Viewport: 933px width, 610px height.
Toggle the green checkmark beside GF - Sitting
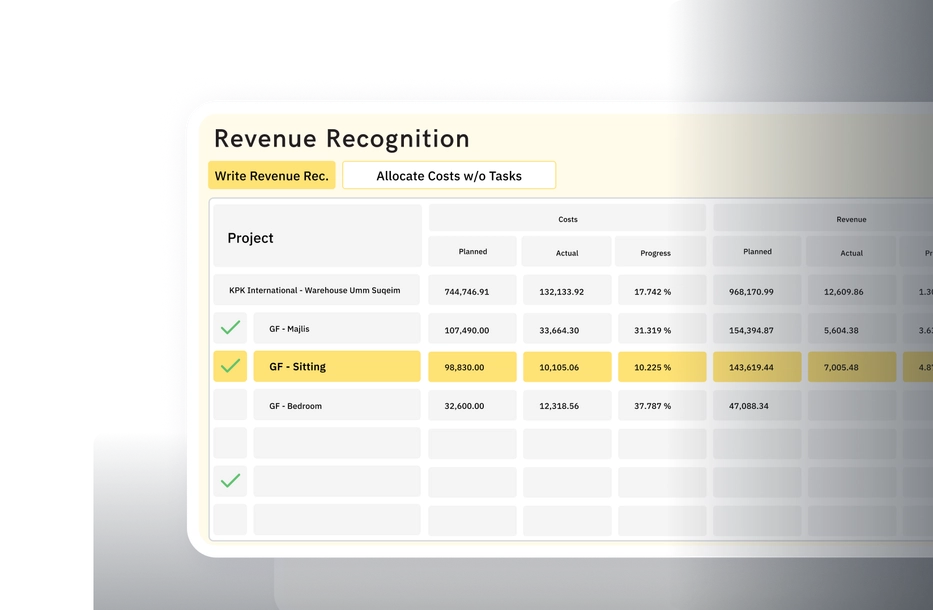(229, 366)
